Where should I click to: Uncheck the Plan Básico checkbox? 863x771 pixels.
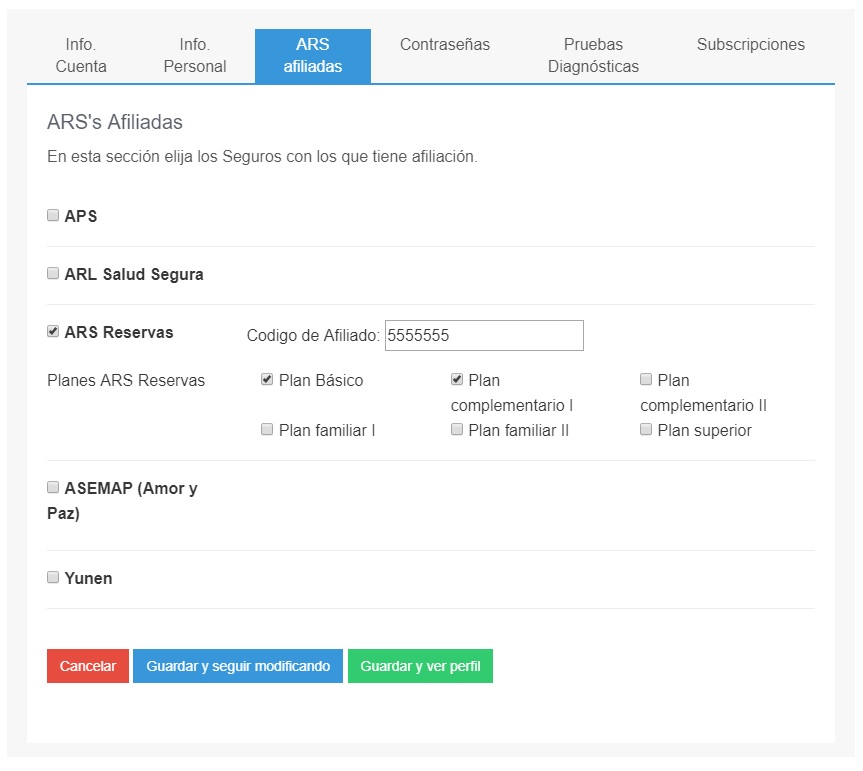pos(267,379)
